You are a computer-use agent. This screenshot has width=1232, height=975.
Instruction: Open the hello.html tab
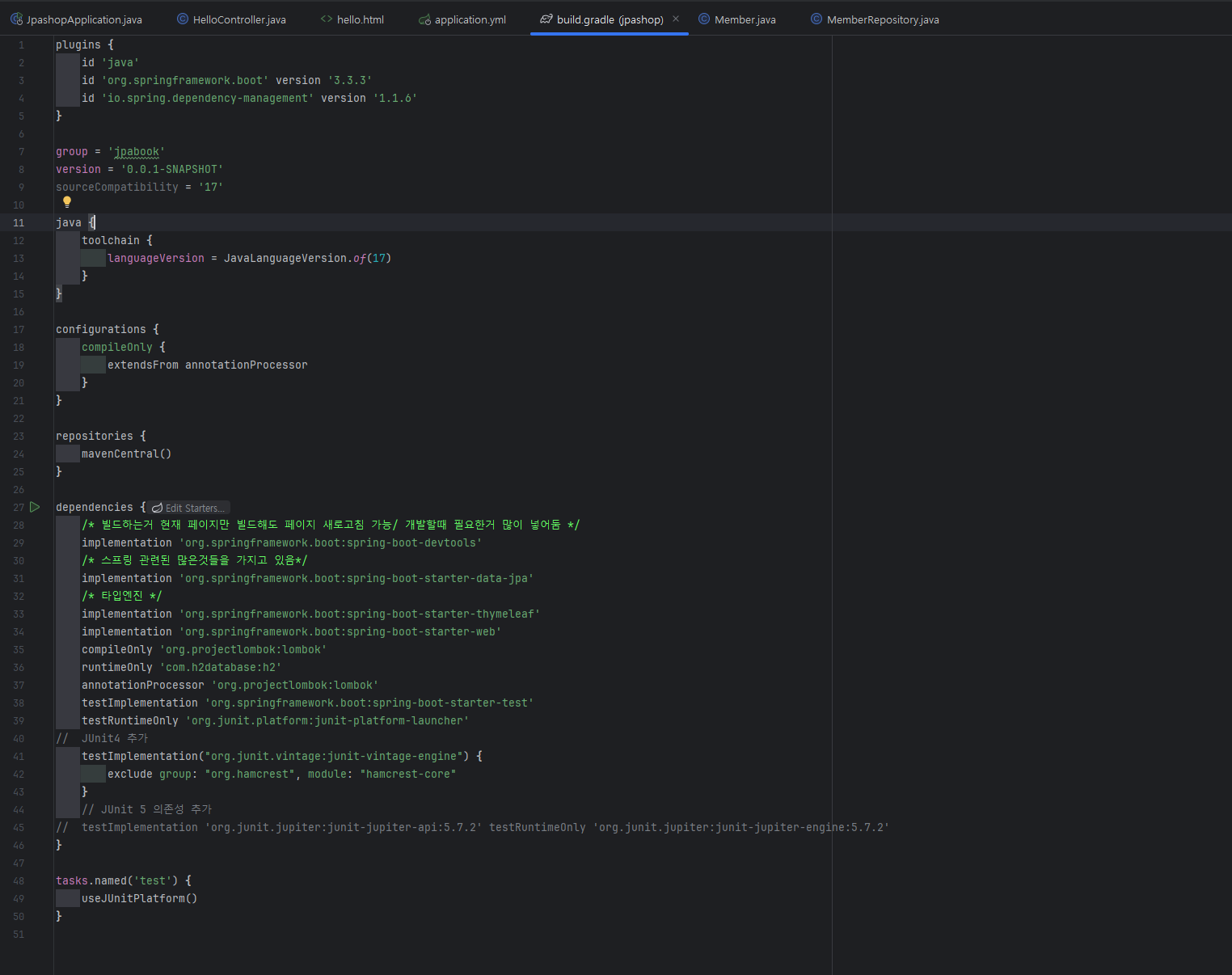coord(352,19)
